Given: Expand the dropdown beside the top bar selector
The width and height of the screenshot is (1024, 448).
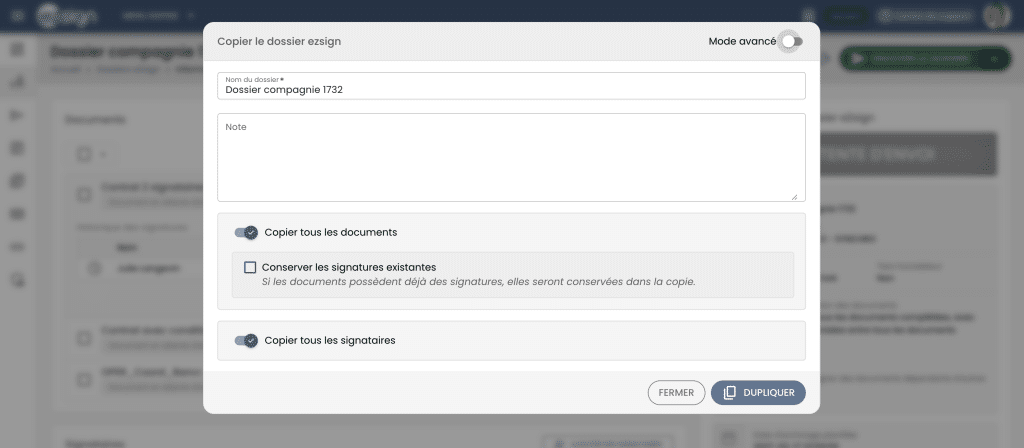Looking at the screenshot, I should 191,16.
